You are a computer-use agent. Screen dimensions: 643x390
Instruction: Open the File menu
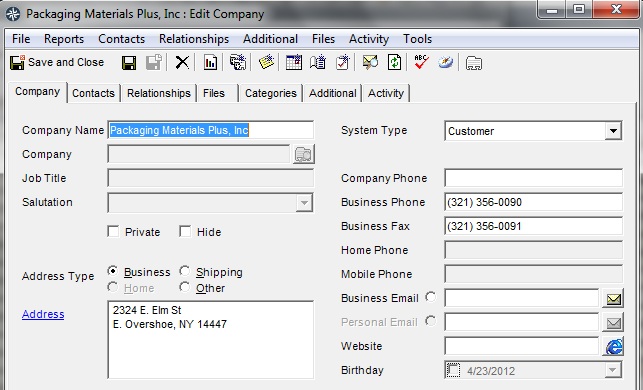(21, 39)
